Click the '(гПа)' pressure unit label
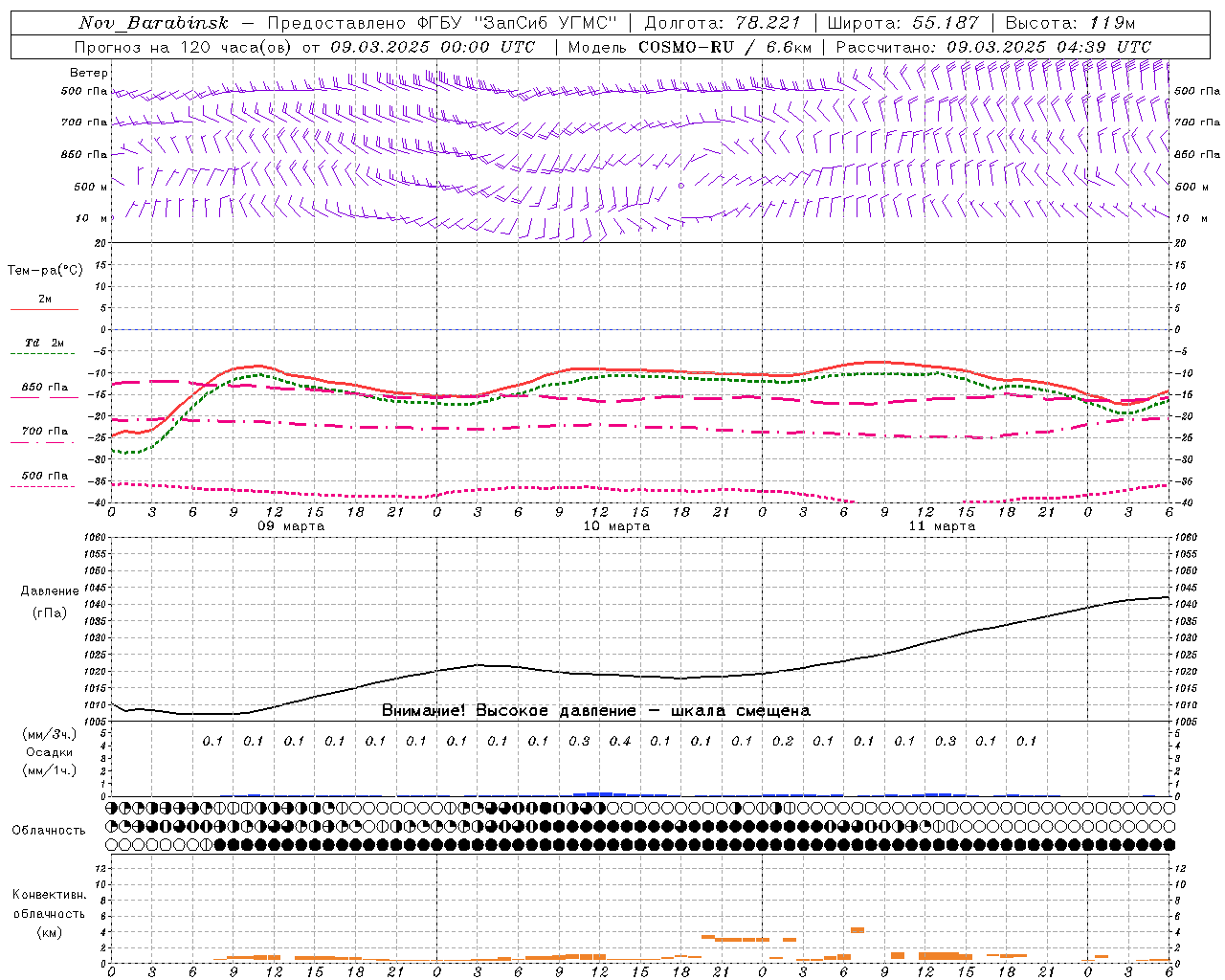1225x980 pixels. point(50,612)
